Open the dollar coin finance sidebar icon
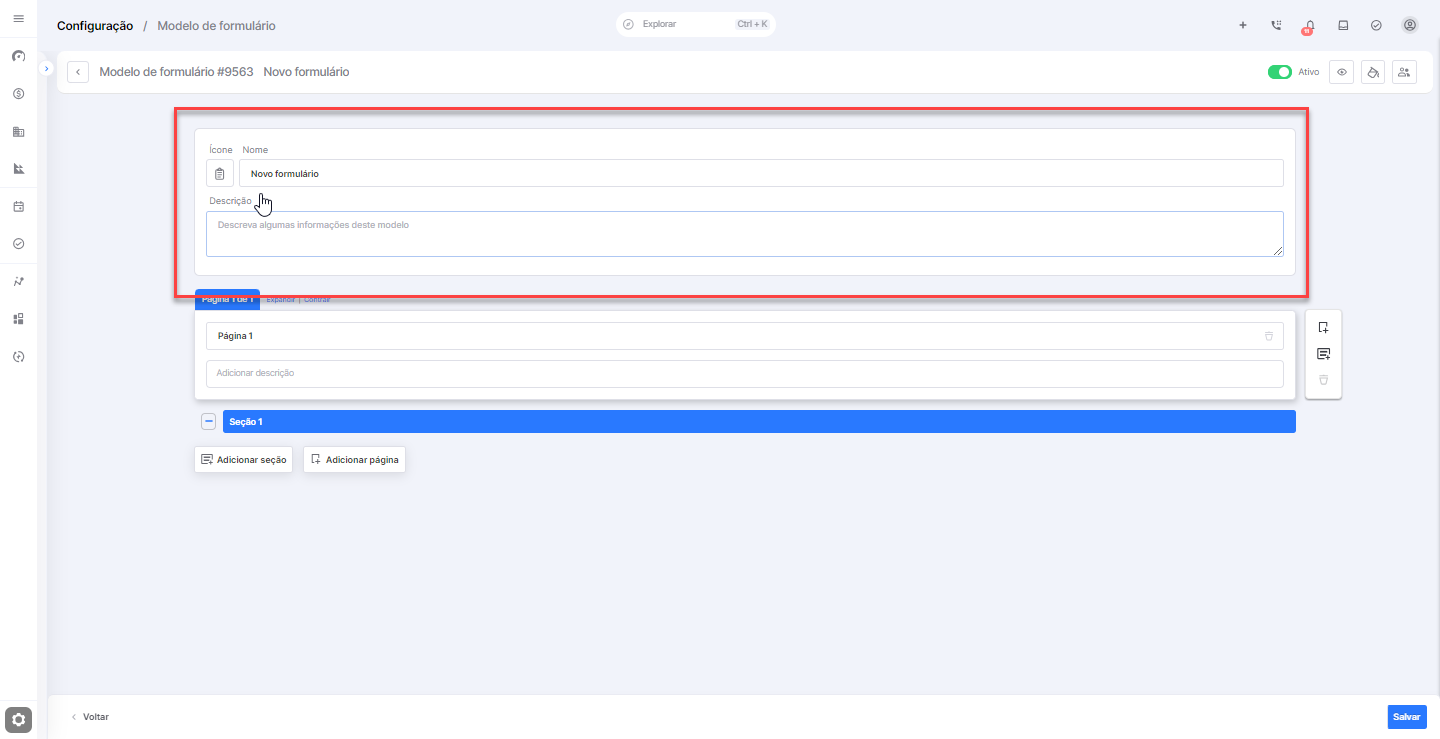The width and height of the screenshot is (1440, 739). point(18,94)
